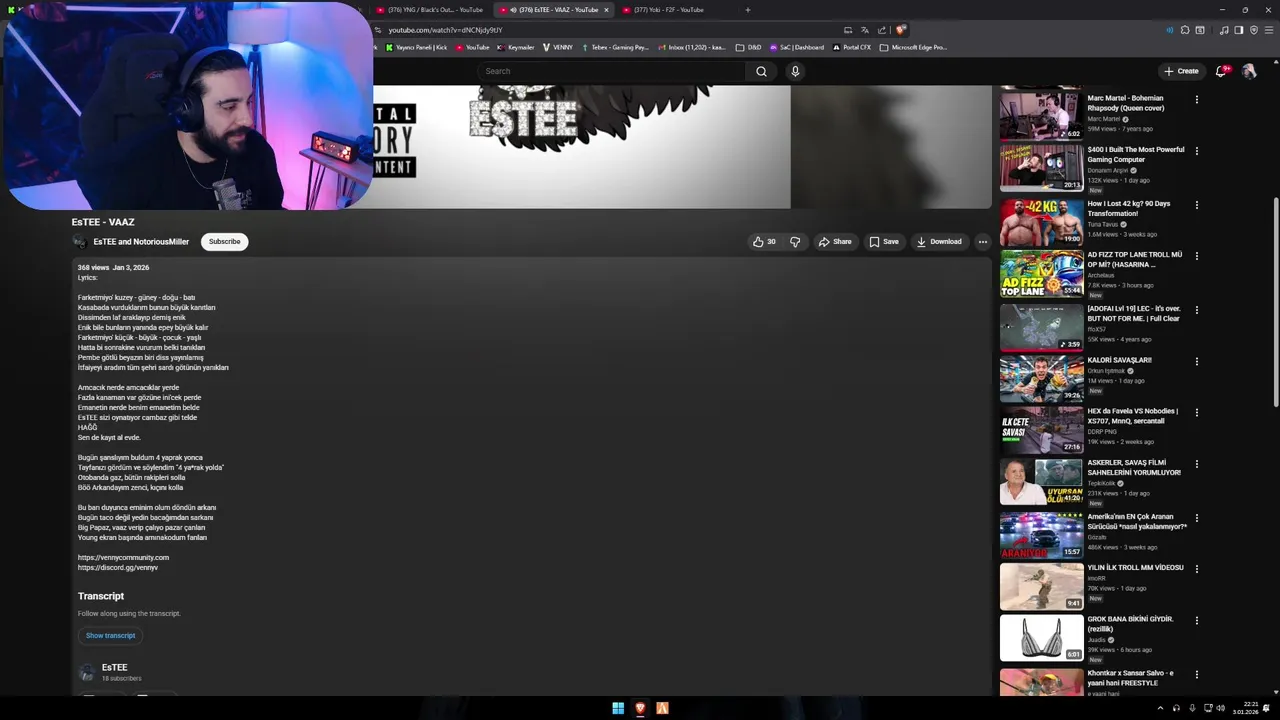
Task: Open YILIN İLK TROLL MM VİDEOSU title
Action: click(1135, 567)
